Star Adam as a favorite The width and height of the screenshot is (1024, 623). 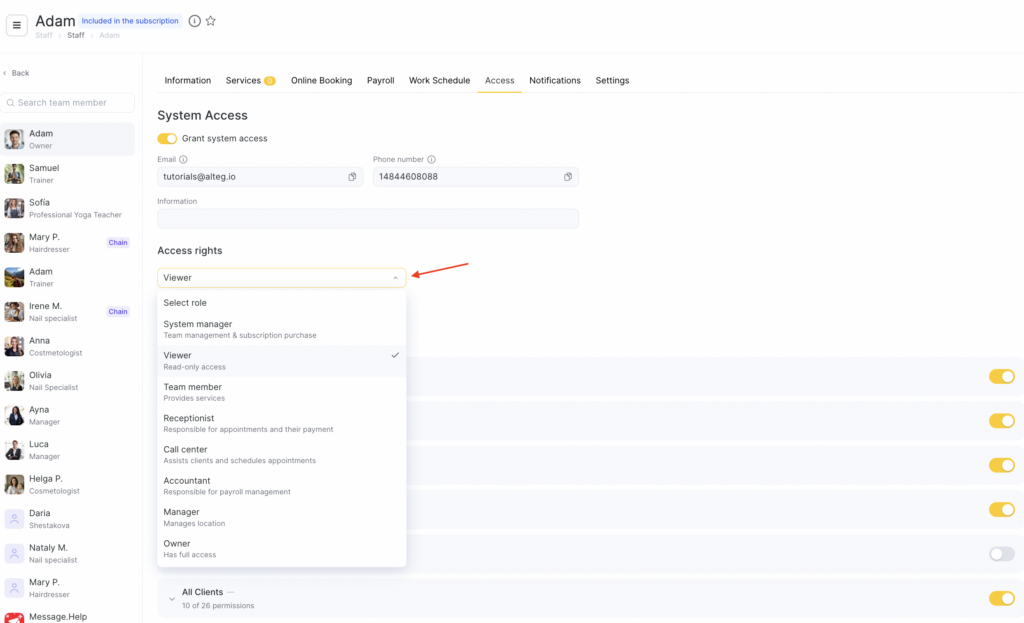[210, 21]
